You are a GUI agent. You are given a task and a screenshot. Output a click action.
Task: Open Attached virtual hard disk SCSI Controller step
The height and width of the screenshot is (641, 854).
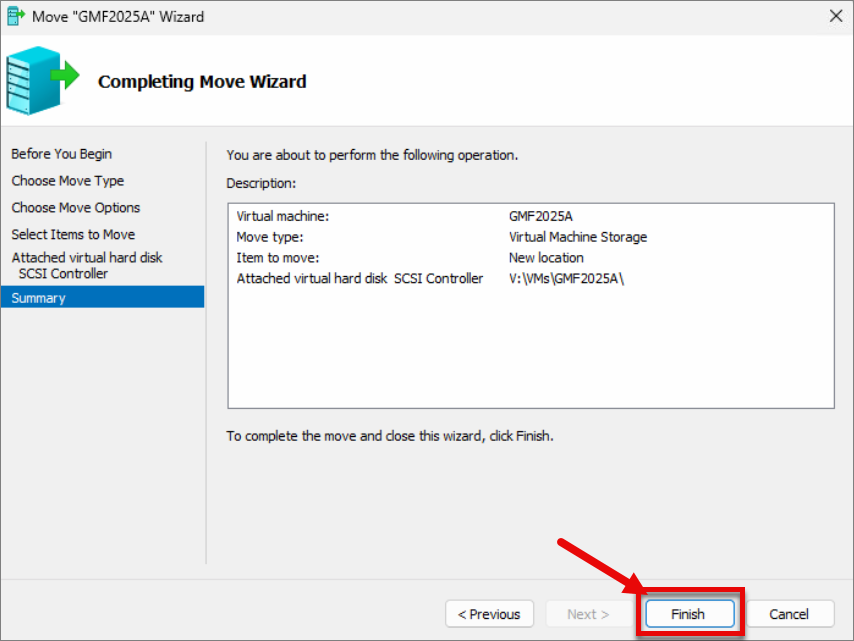[86, 265]
